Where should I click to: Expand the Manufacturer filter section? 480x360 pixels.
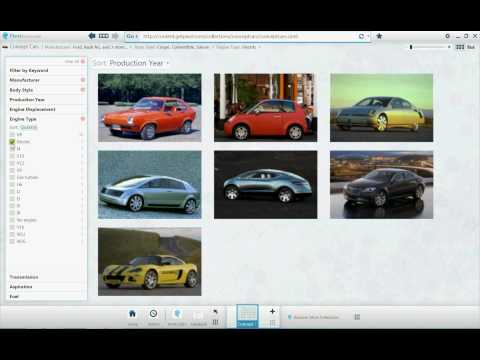(x=45, y=80)
